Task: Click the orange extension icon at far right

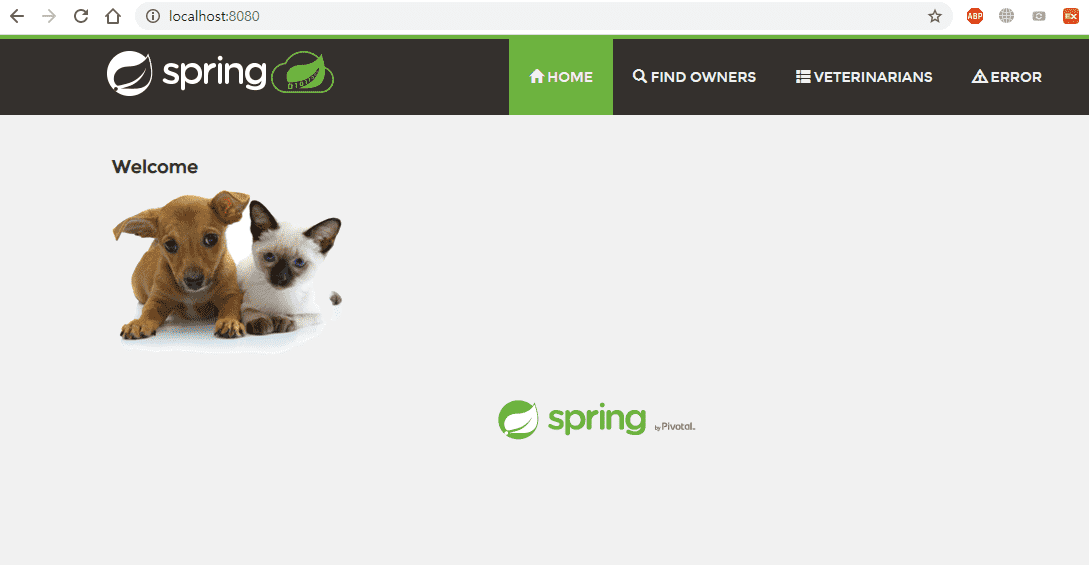Action: pyautogui.click(x=1071, y=16)
